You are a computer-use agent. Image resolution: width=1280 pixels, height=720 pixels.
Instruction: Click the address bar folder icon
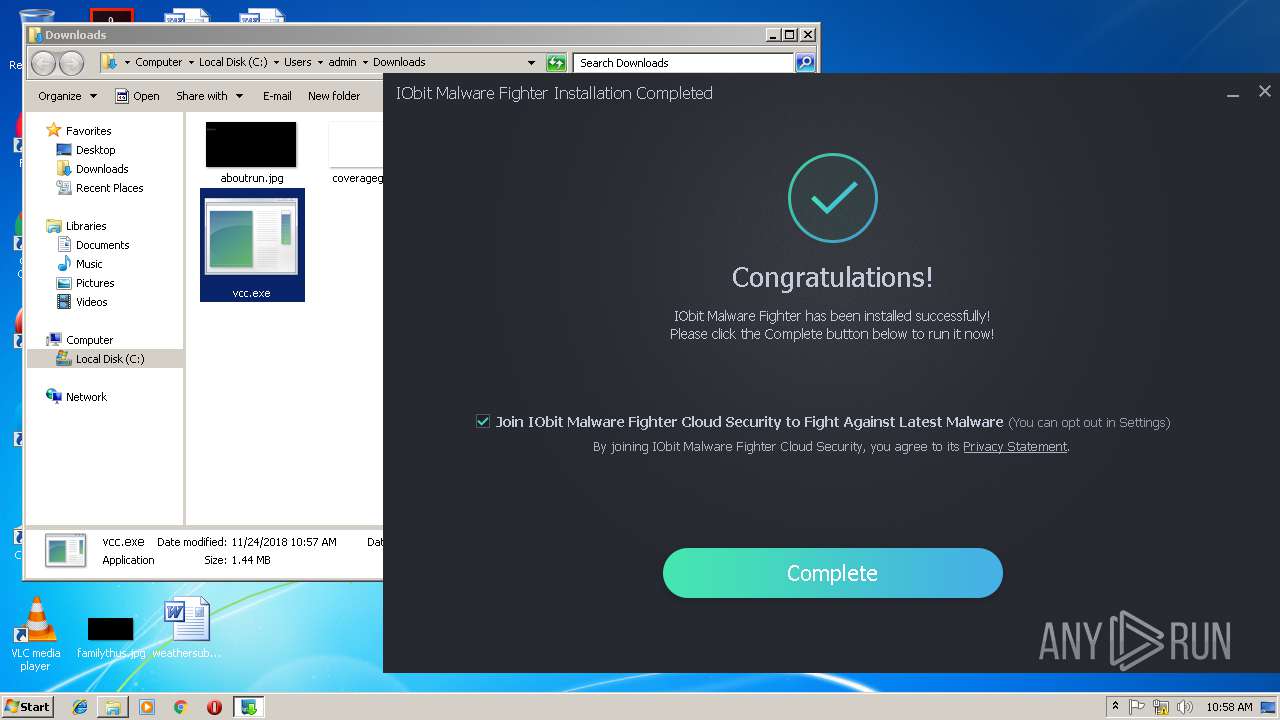(x=110, y=62)
